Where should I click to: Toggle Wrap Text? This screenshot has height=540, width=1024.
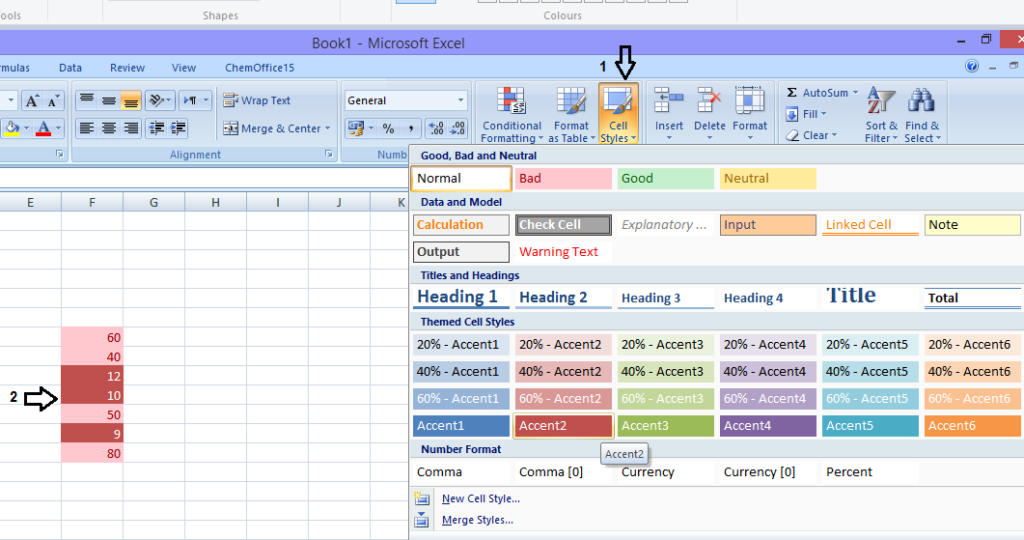pos(257,101)
